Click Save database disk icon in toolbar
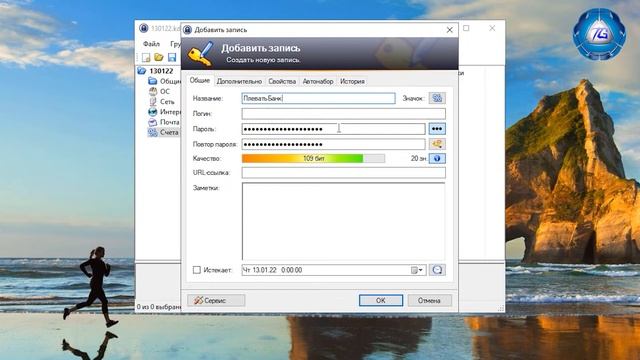Image resolution: width=640 pixels, height=360 pixels. coord(172,57)
